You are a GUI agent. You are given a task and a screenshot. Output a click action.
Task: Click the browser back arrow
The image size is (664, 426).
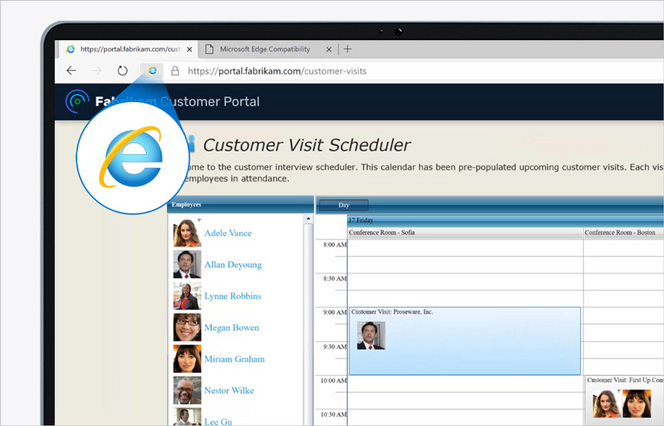(71, 71)
